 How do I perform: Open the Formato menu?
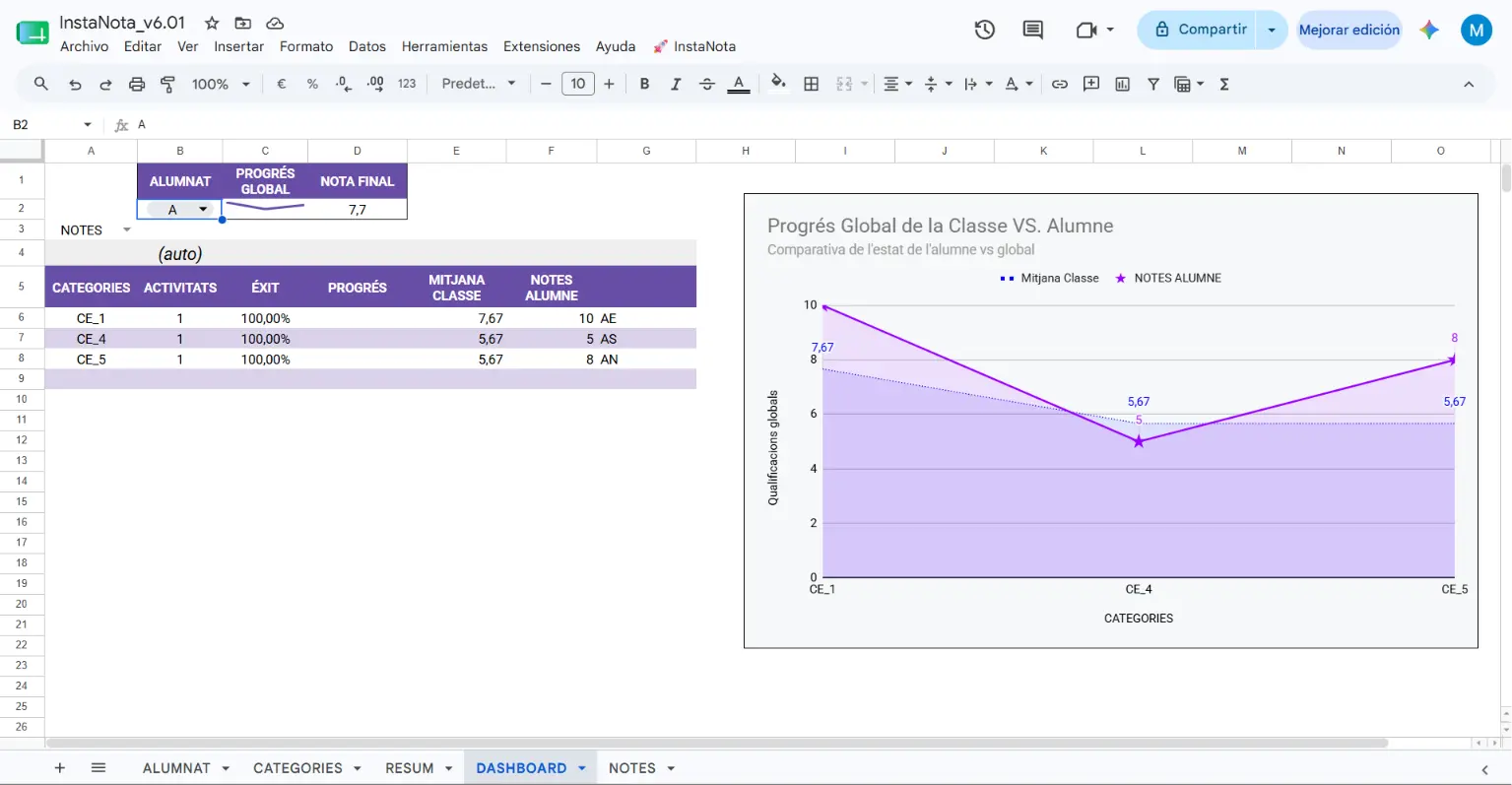tap(306, 46)
